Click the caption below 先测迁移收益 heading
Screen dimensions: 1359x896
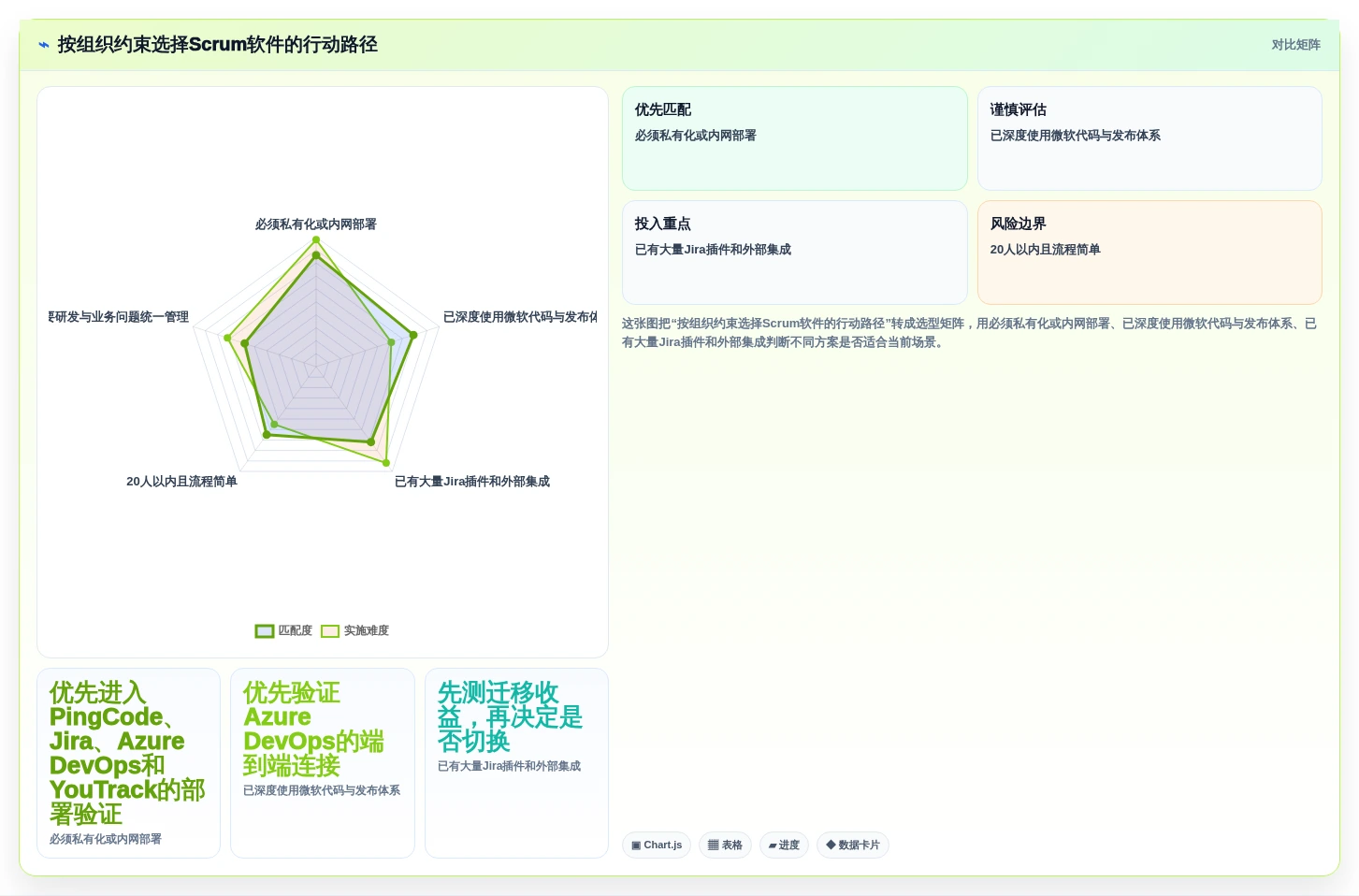[x=509, y=766]
